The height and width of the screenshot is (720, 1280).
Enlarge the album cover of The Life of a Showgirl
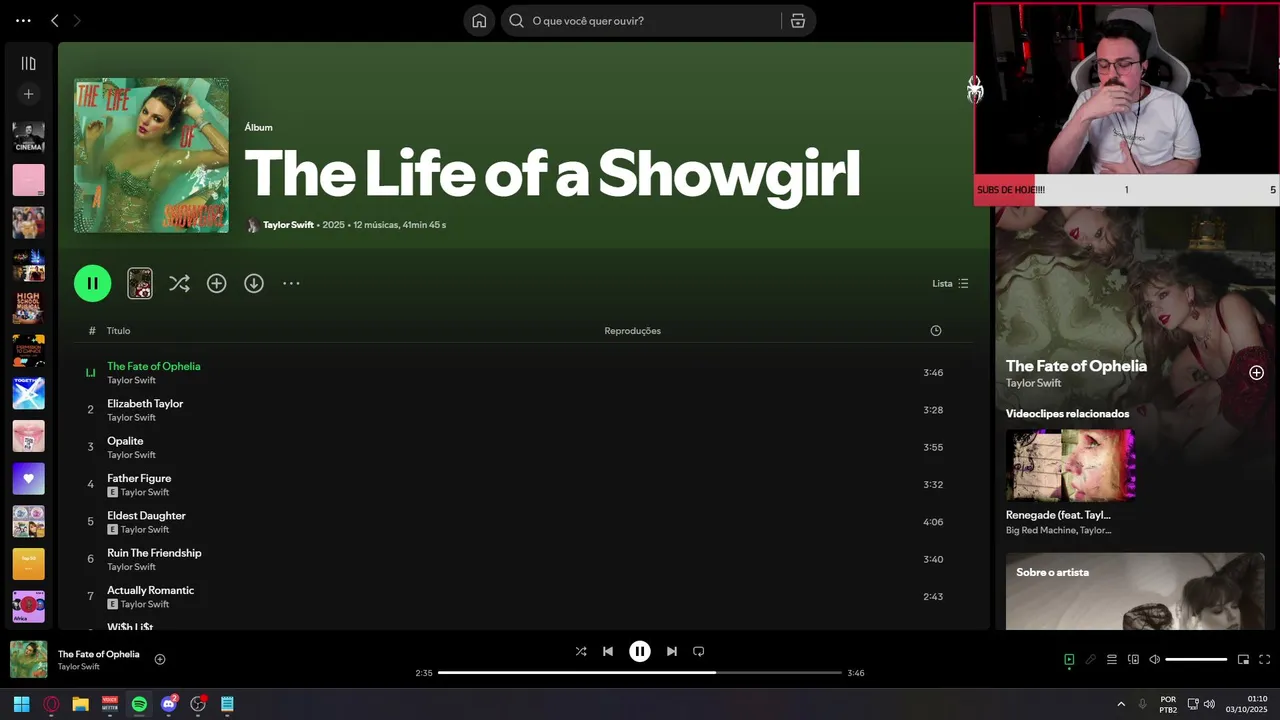pyautogui.click(x=151, y=155)
